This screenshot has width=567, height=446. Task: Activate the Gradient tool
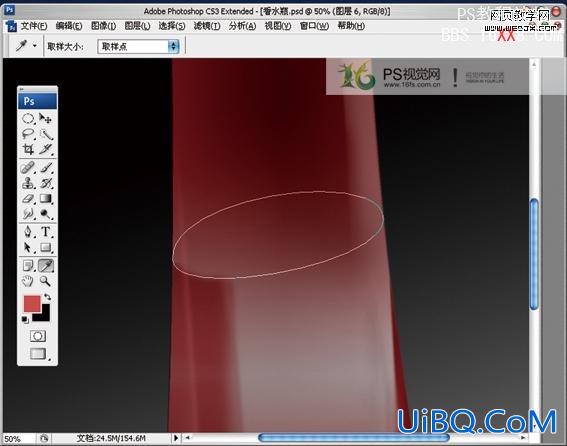tap(46, 199)
